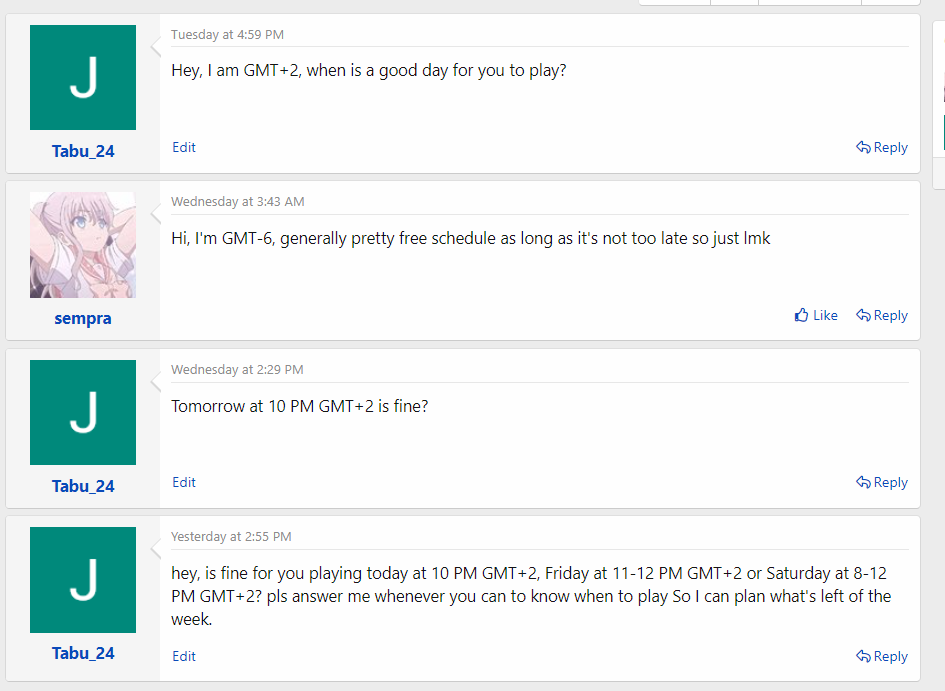Image resolution: width=945 pixels, height=691 pixels.
Task: Reply to Yesterday 2:55 PM message
Action: pyautogui.click(x=882, y=657)
